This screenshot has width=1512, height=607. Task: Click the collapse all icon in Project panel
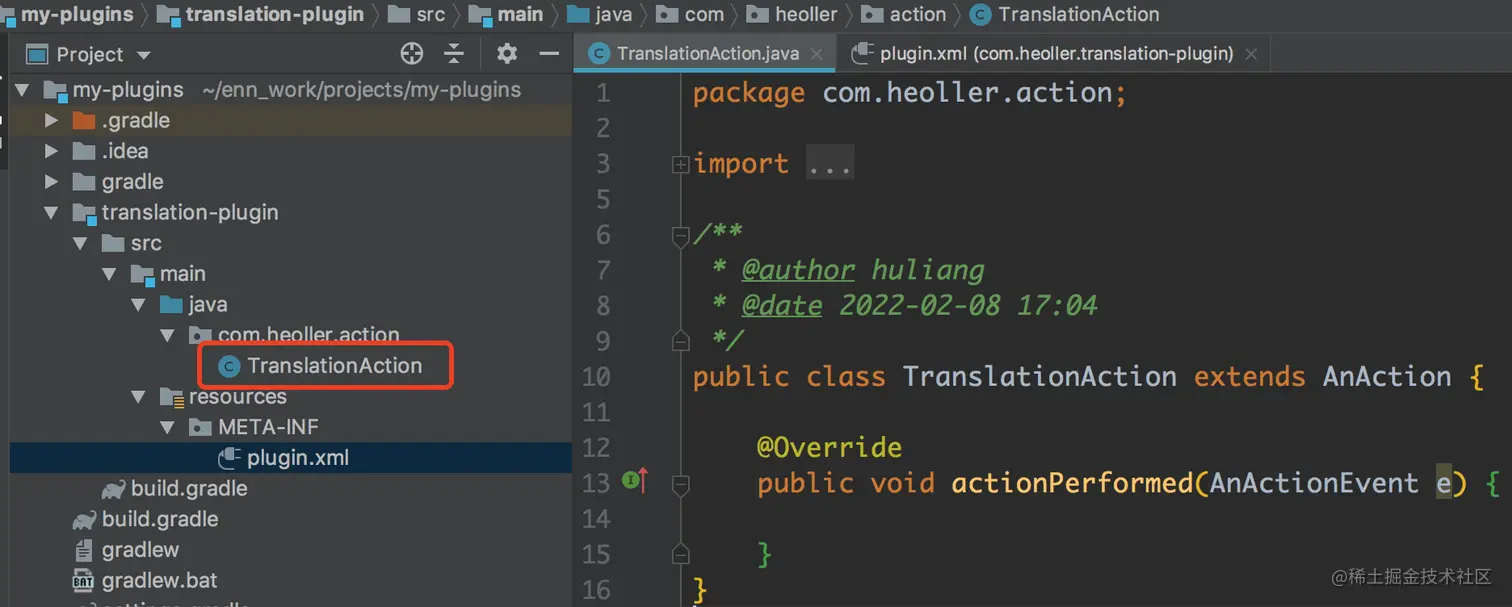tap(454, 54)
